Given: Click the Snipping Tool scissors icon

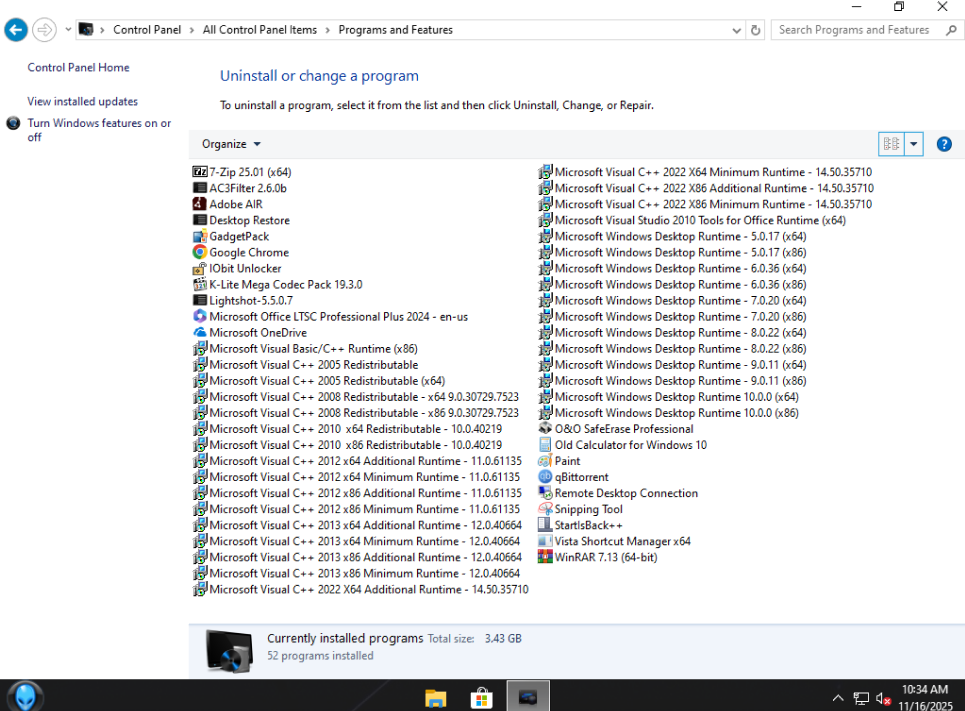Looking at the screenshot, I should 545,508.
